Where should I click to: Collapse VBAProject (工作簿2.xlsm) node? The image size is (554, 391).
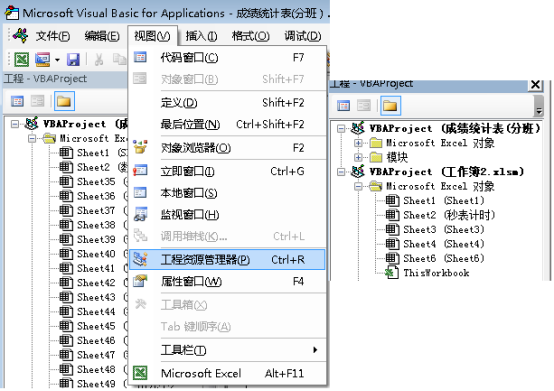click(341, 172)
